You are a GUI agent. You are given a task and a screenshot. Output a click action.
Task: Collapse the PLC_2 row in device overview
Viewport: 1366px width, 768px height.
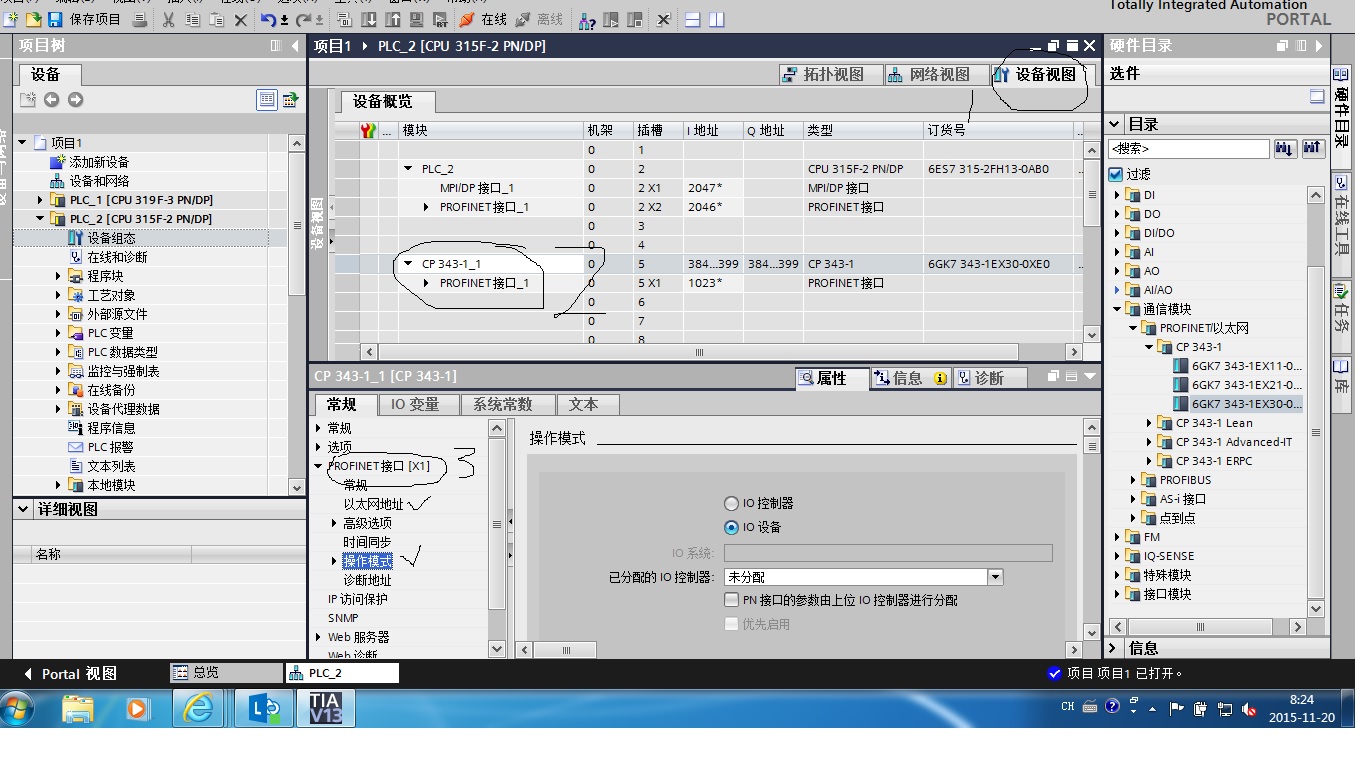coord(408,169)
